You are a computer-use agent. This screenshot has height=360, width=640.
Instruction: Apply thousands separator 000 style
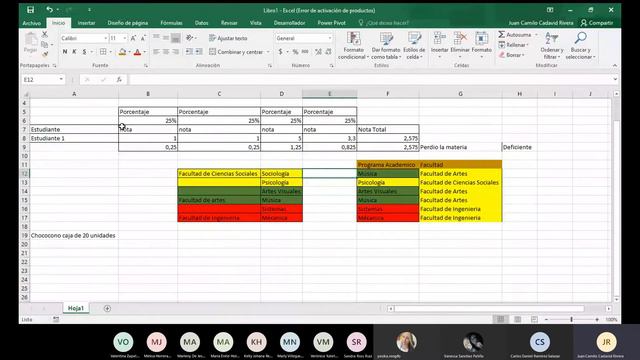tap(305, 52)
